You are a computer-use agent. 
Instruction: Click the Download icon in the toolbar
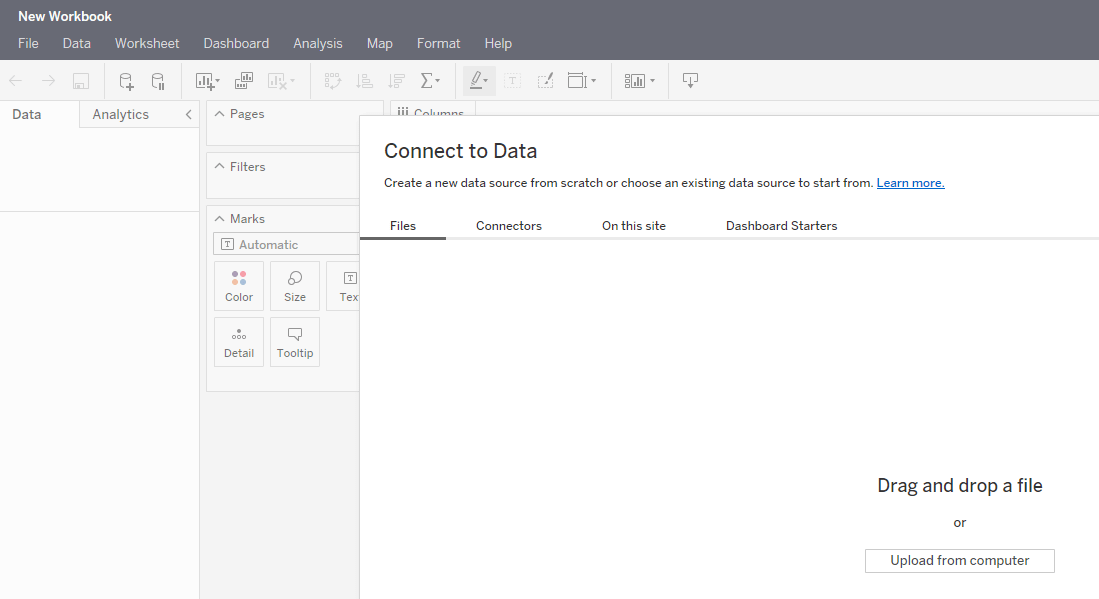pyautogui.click(x=689, y=80)
